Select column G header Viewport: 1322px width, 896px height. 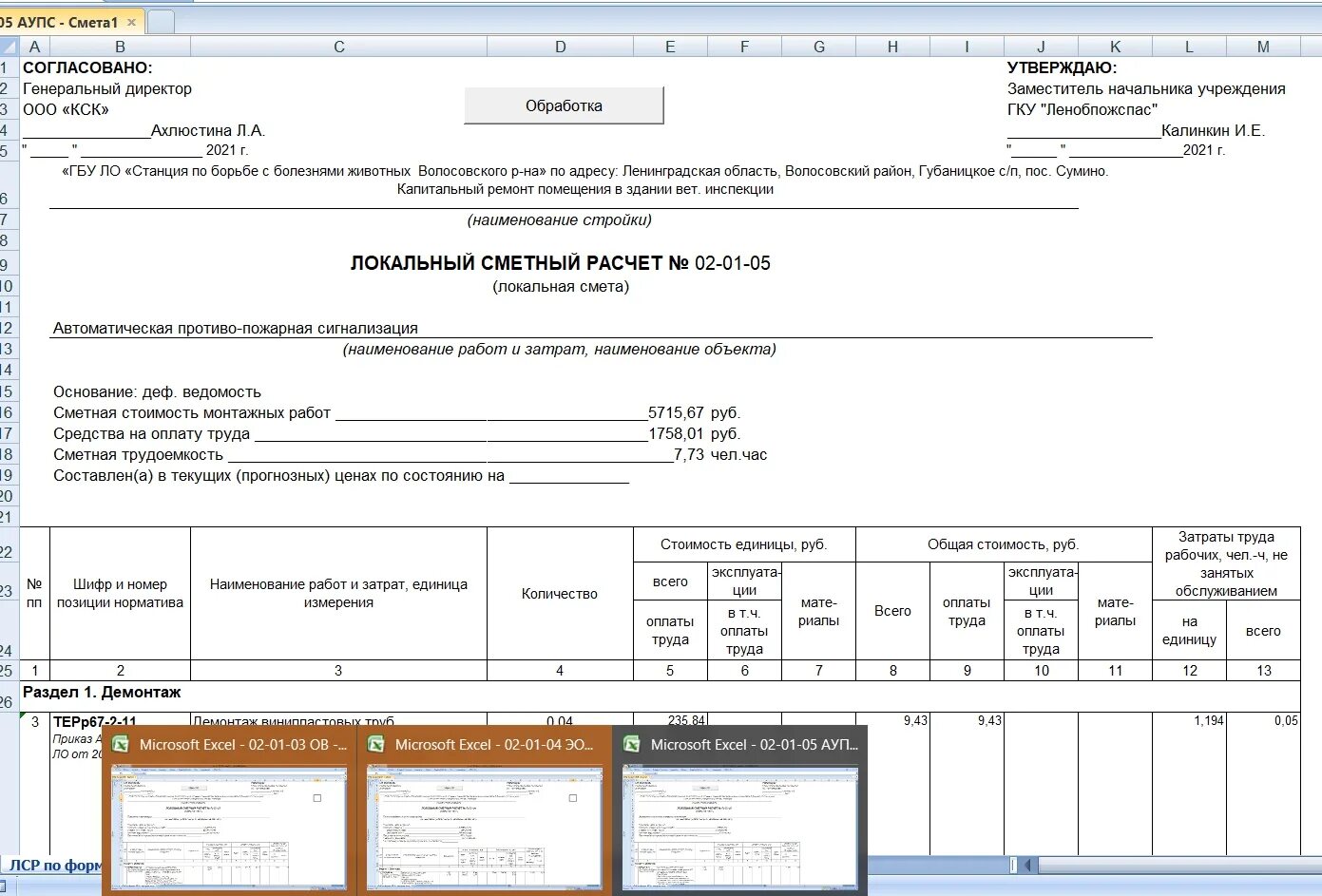click(x=818, y=47)
